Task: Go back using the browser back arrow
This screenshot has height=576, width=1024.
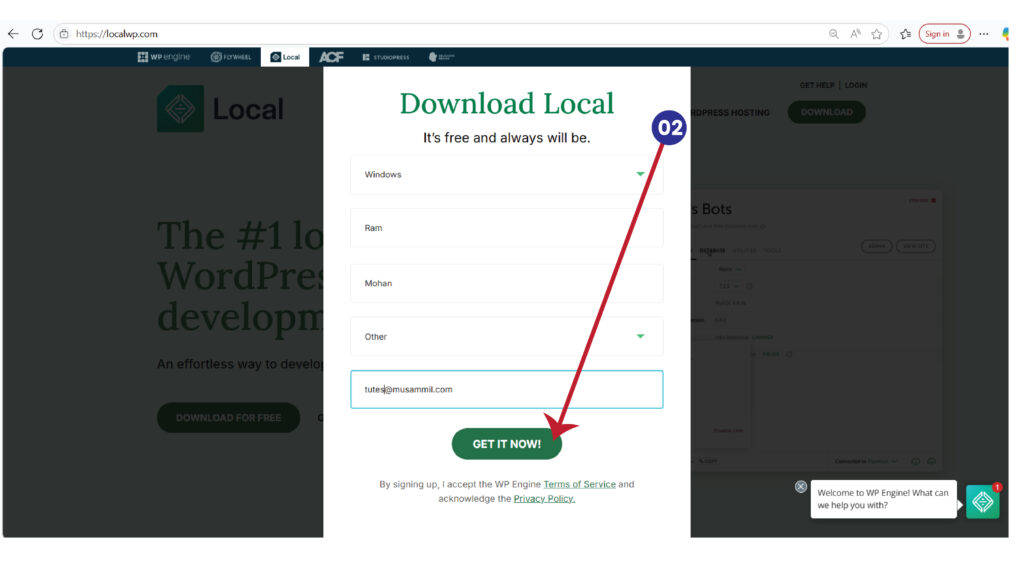Action: click(13, 34)
